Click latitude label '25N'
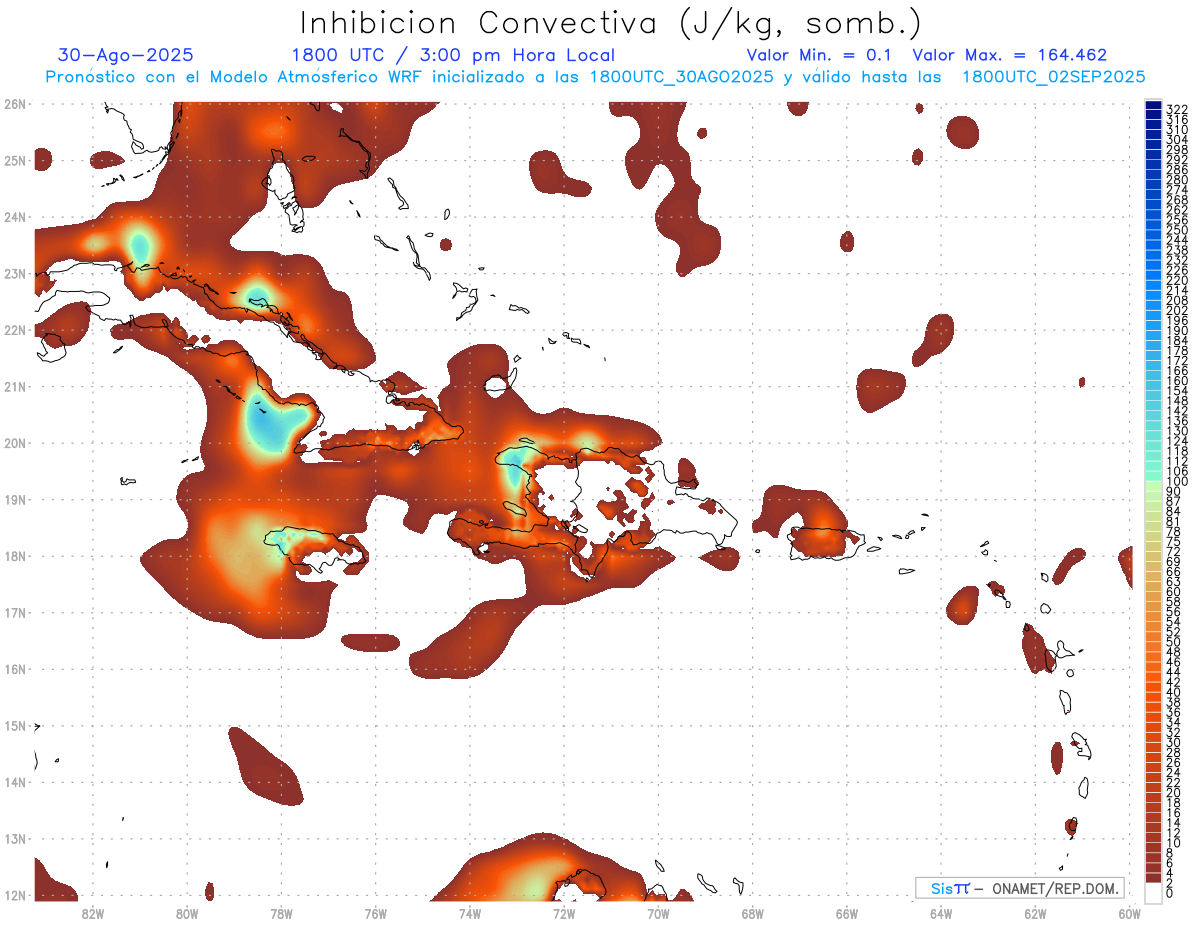The width and height of the screenshot is (1200, 927). click(14, 160)
